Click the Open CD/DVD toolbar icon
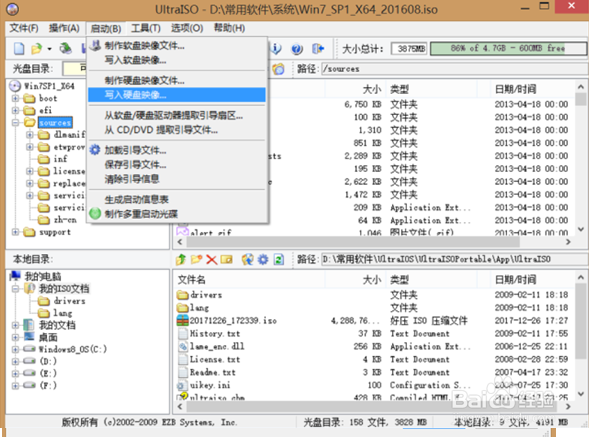 pyautogui.click(x=66, y=48)
